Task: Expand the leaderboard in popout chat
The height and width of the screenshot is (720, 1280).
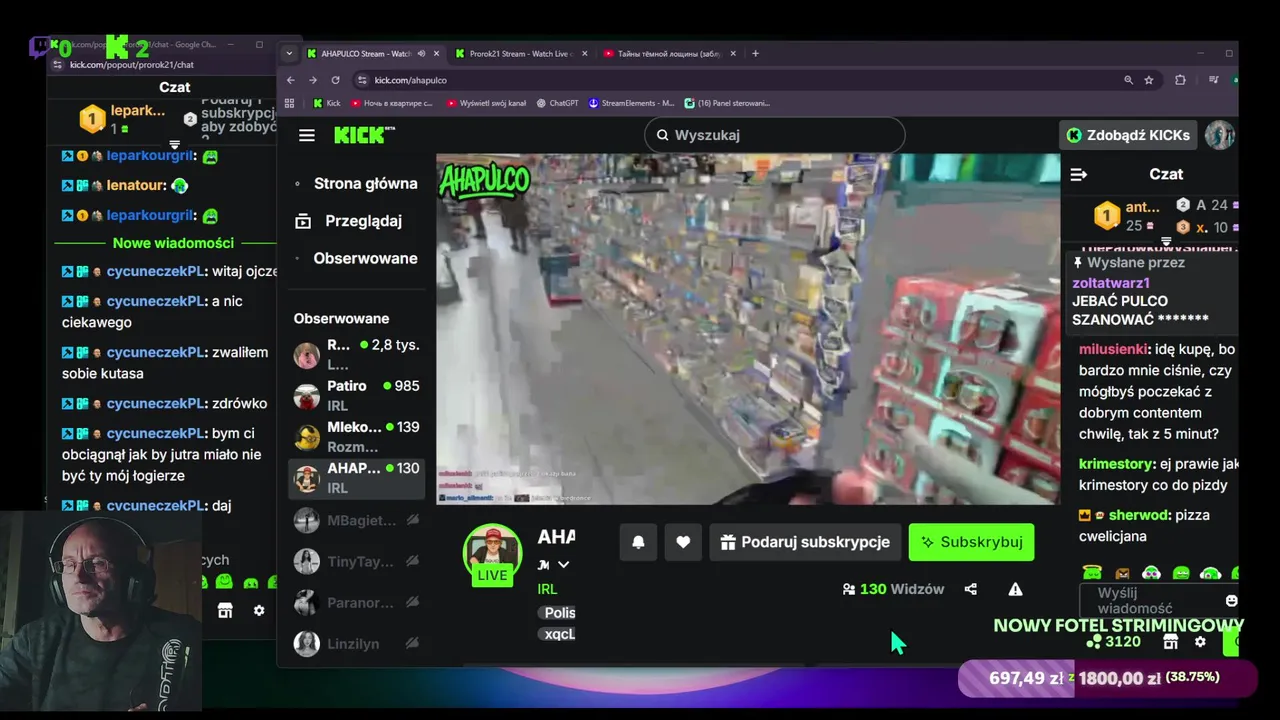Action: click(x=174, y=145)
